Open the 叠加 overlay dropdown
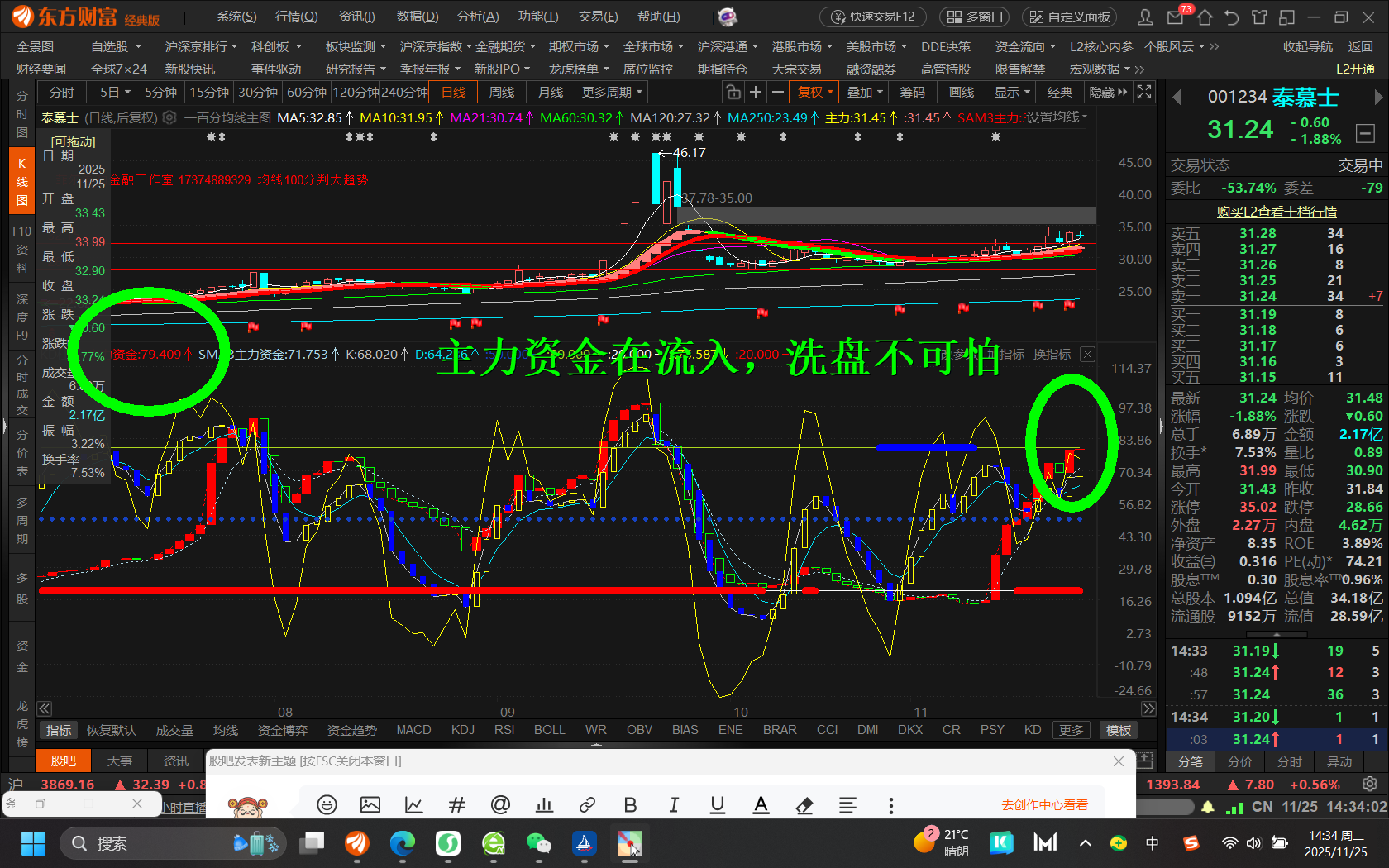Image resolution: width=1389 pixels, height=868 pixels. tap(865, 92)
